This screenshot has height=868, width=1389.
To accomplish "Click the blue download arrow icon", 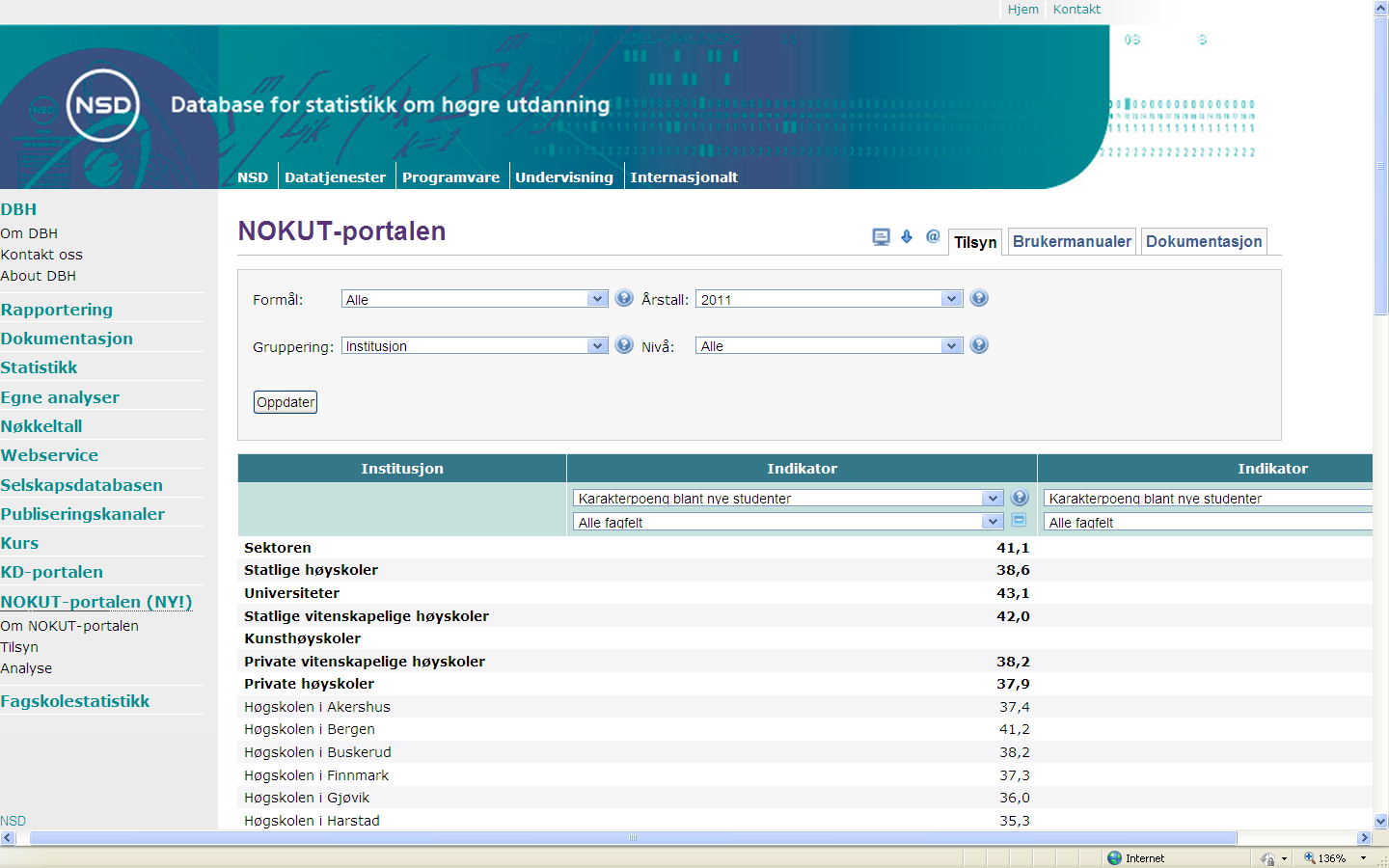I will 907,236.
